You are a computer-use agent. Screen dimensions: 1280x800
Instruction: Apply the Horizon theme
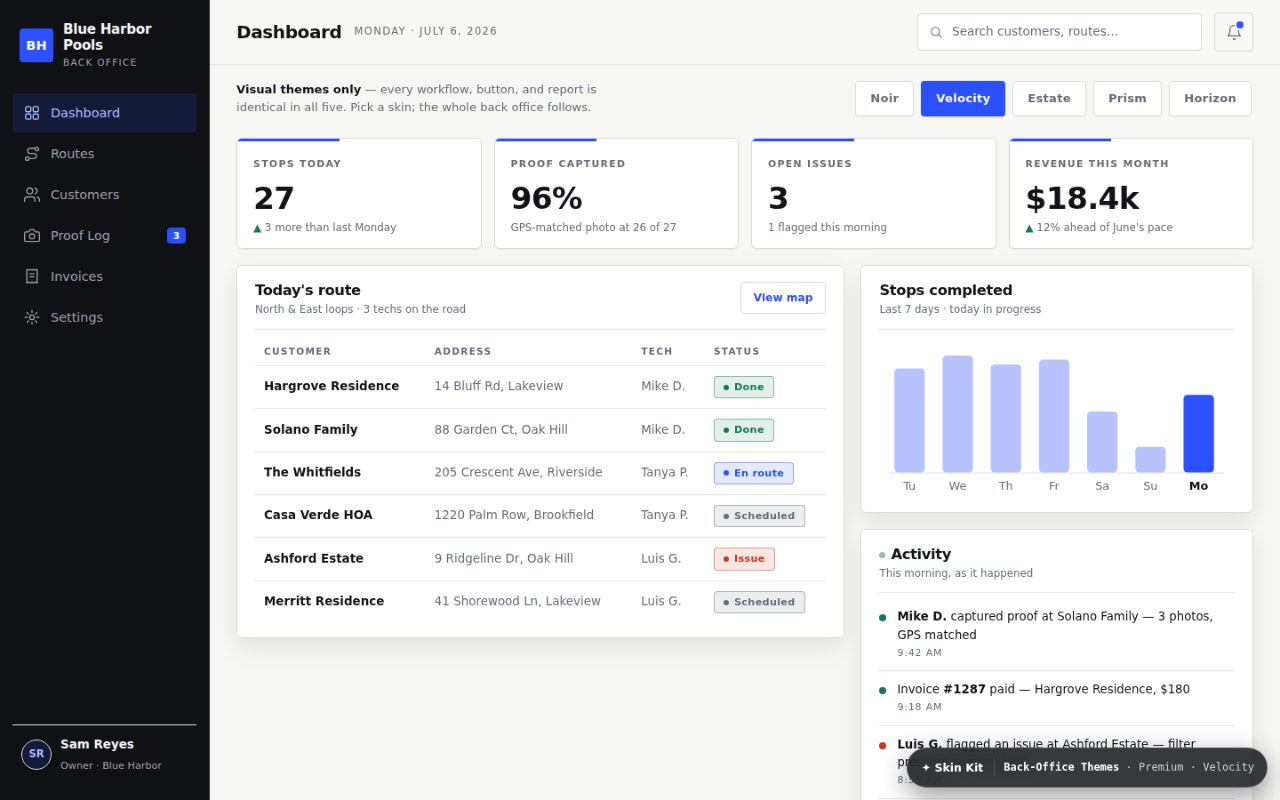[x=1210, y=98]
